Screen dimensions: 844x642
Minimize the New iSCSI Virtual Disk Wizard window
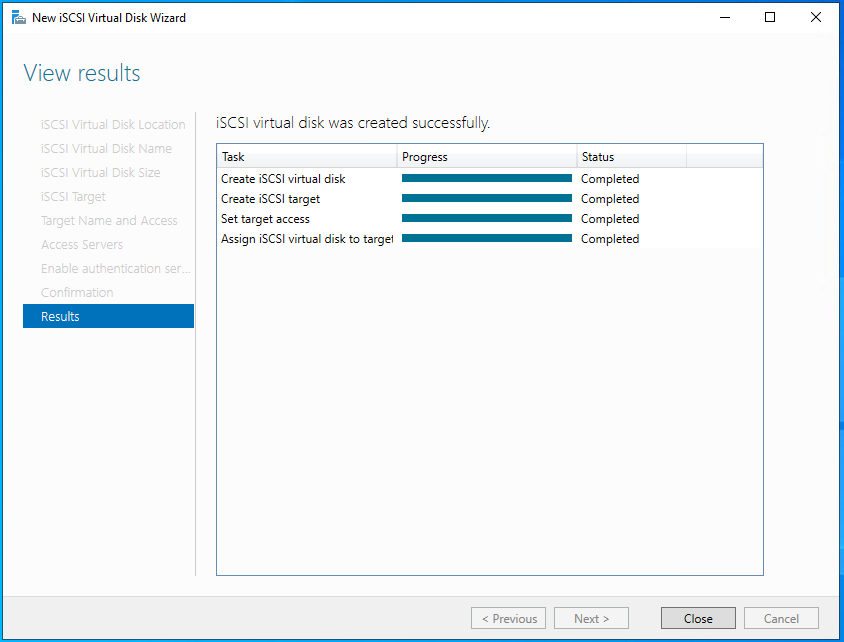(x=723, y=17)
